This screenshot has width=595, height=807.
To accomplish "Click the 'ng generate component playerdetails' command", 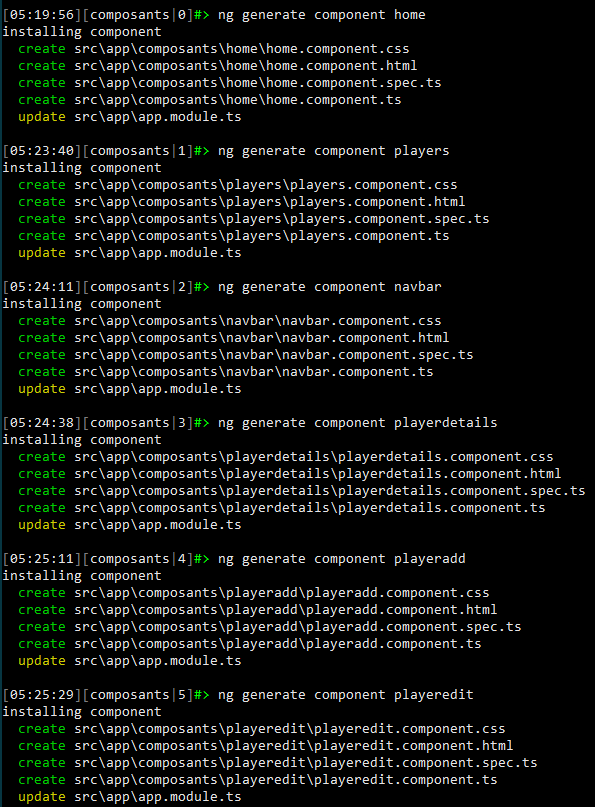I will (358, 423).
